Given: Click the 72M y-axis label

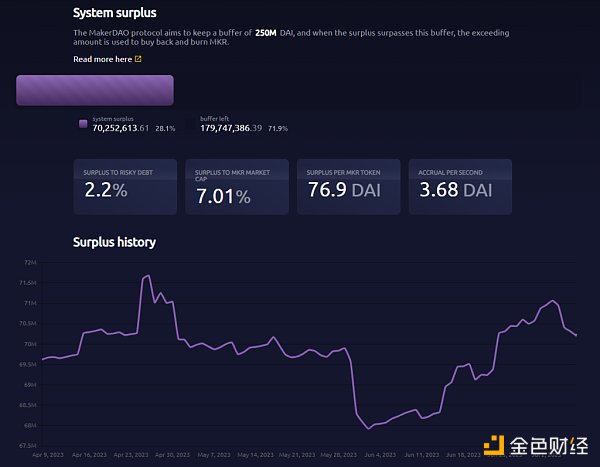Looking at the screenshot, I should tap(30, 263).
